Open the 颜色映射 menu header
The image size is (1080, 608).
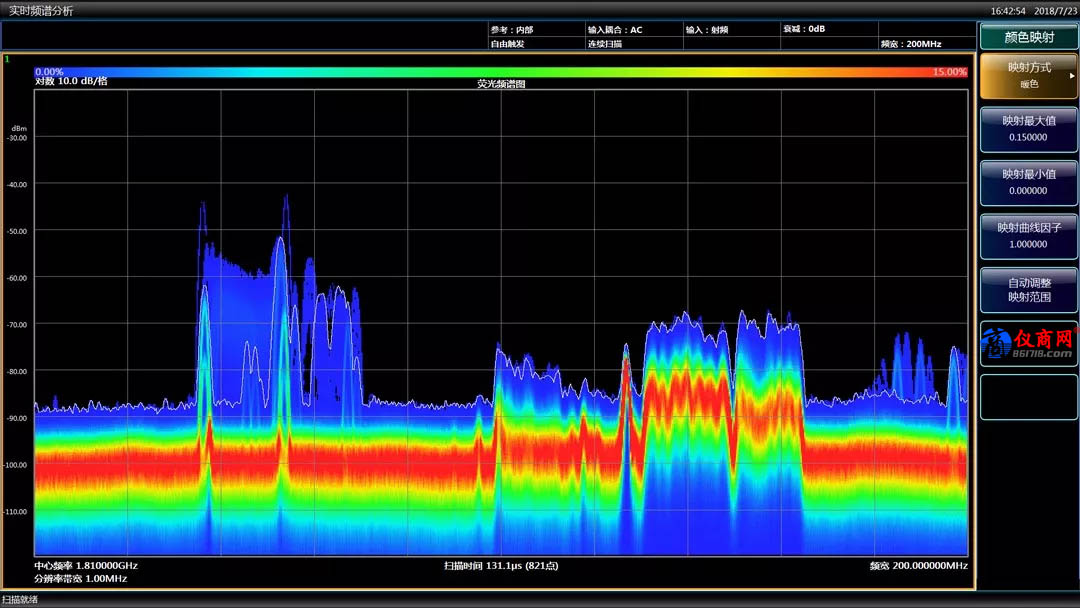1029,37
